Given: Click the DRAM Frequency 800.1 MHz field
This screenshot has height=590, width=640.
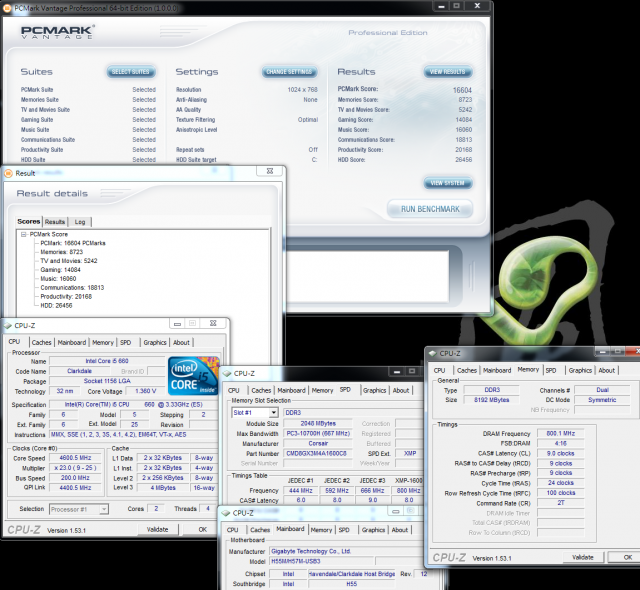Looking at the screenshot, I should point(560,433).
